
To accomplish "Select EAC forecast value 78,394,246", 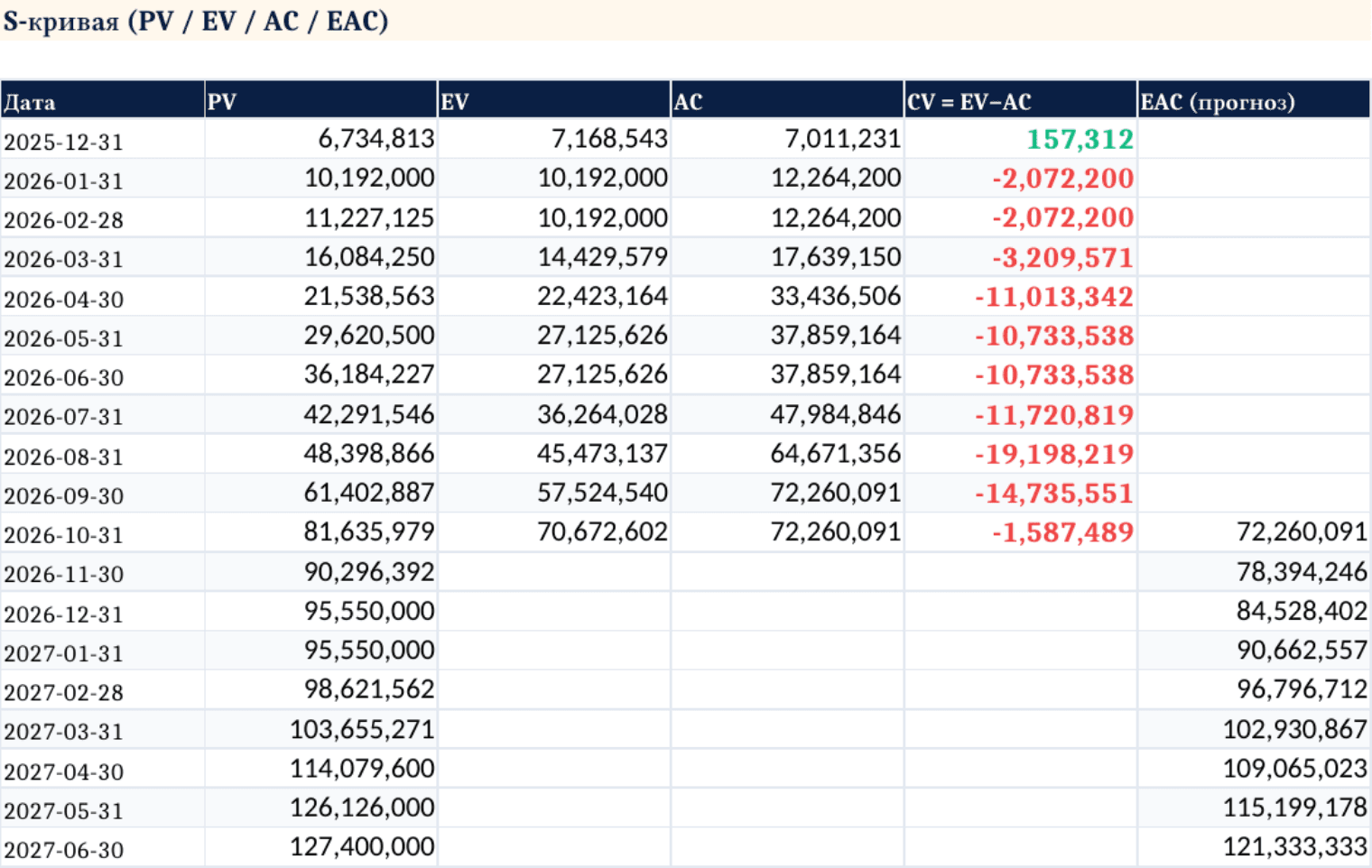I will tap(1302, 571).
